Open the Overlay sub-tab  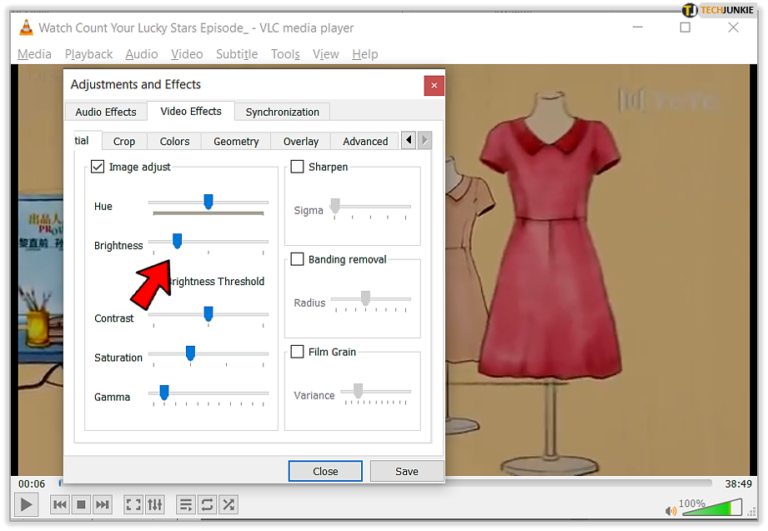tap(301, 142)
